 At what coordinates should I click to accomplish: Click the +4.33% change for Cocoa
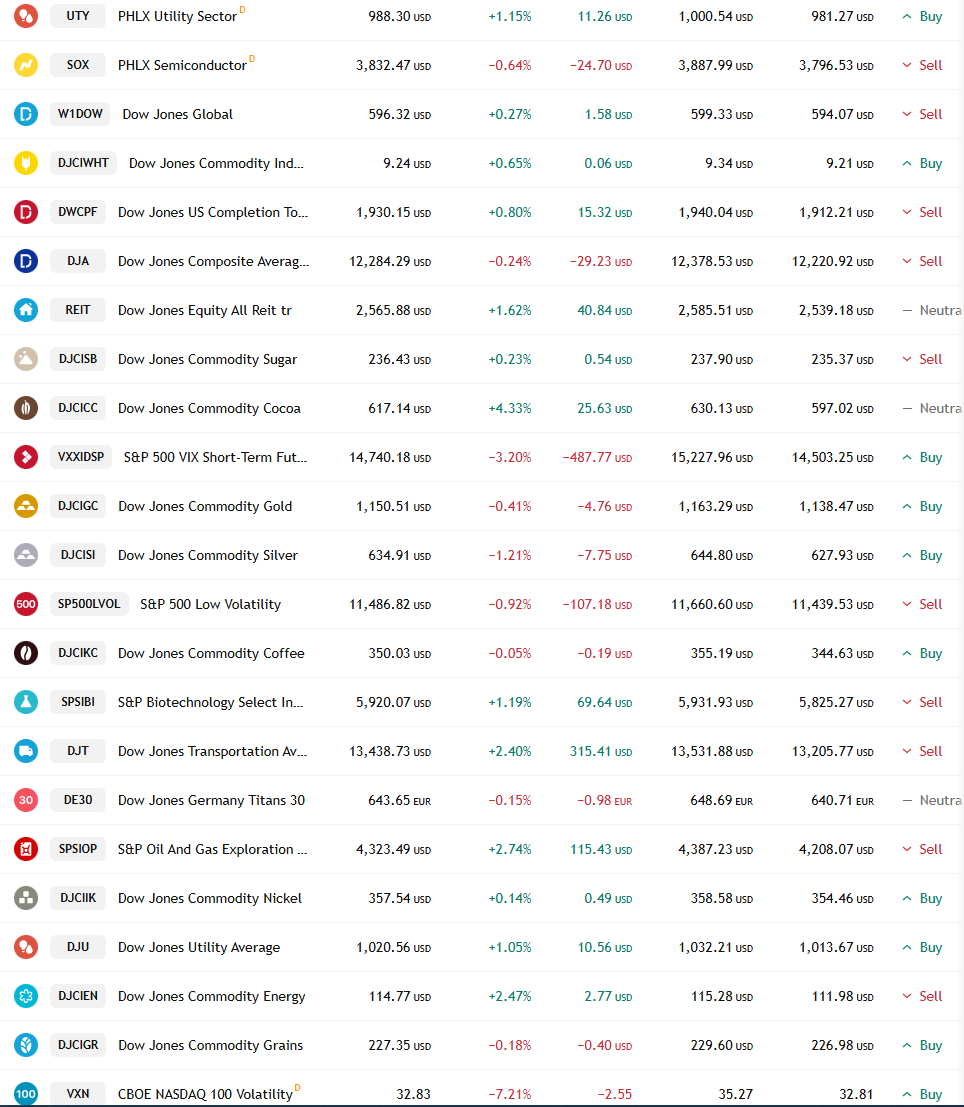tap(510, 408)
